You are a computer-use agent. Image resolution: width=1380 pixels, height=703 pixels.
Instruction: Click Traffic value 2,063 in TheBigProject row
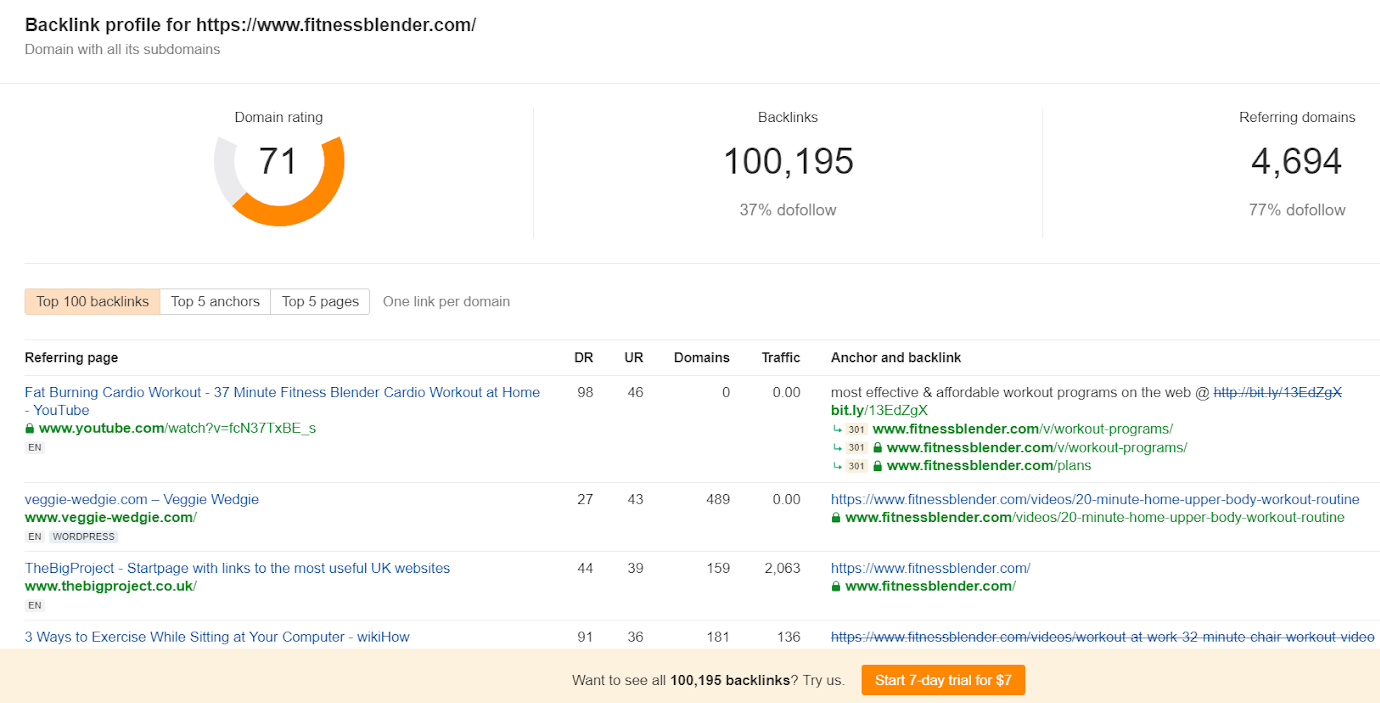[x=781, y=568]
